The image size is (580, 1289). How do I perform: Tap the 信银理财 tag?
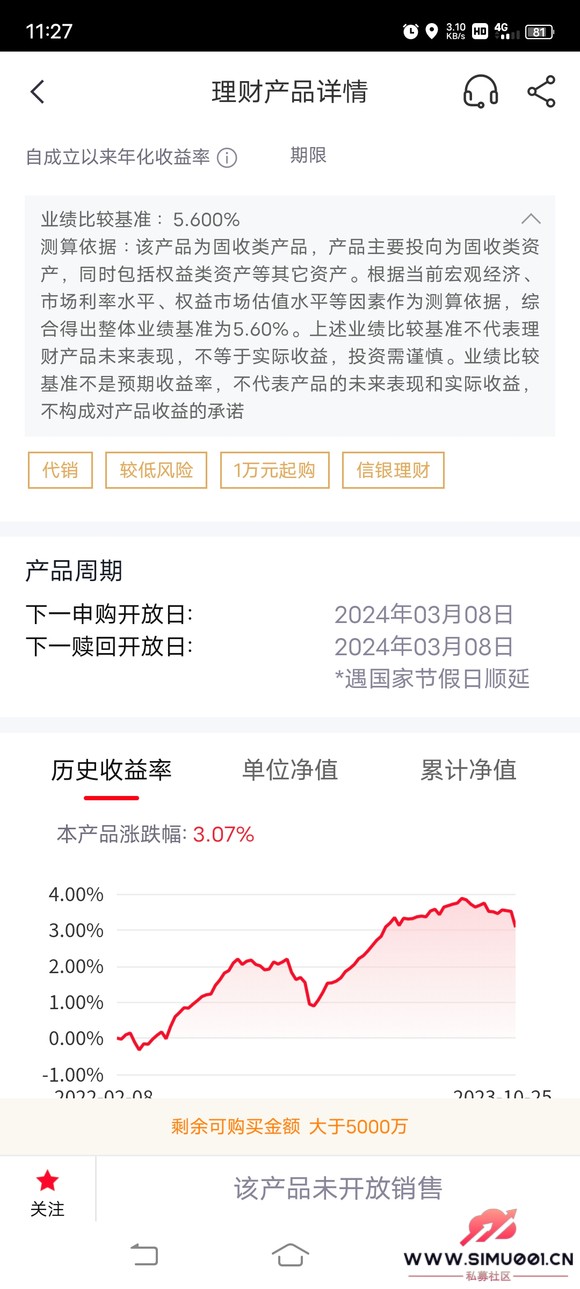click(393, 470)
